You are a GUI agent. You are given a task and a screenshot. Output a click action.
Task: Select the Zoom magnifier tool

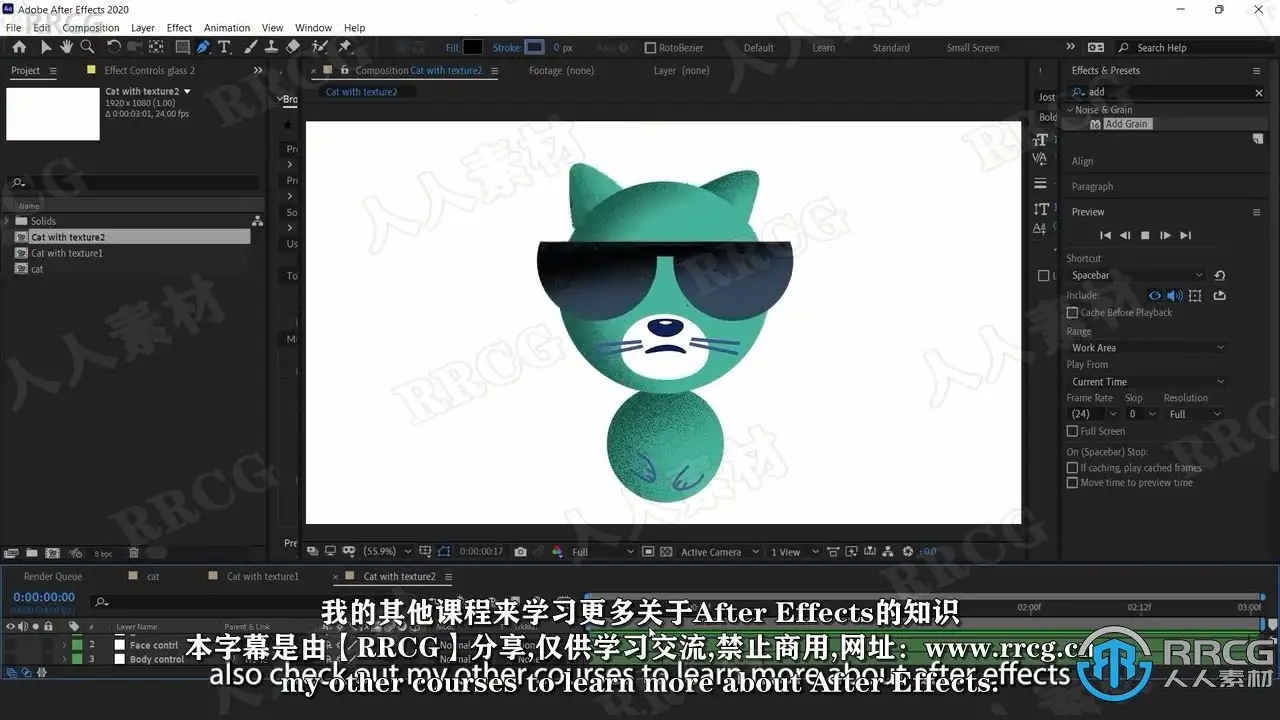[87, 47]
